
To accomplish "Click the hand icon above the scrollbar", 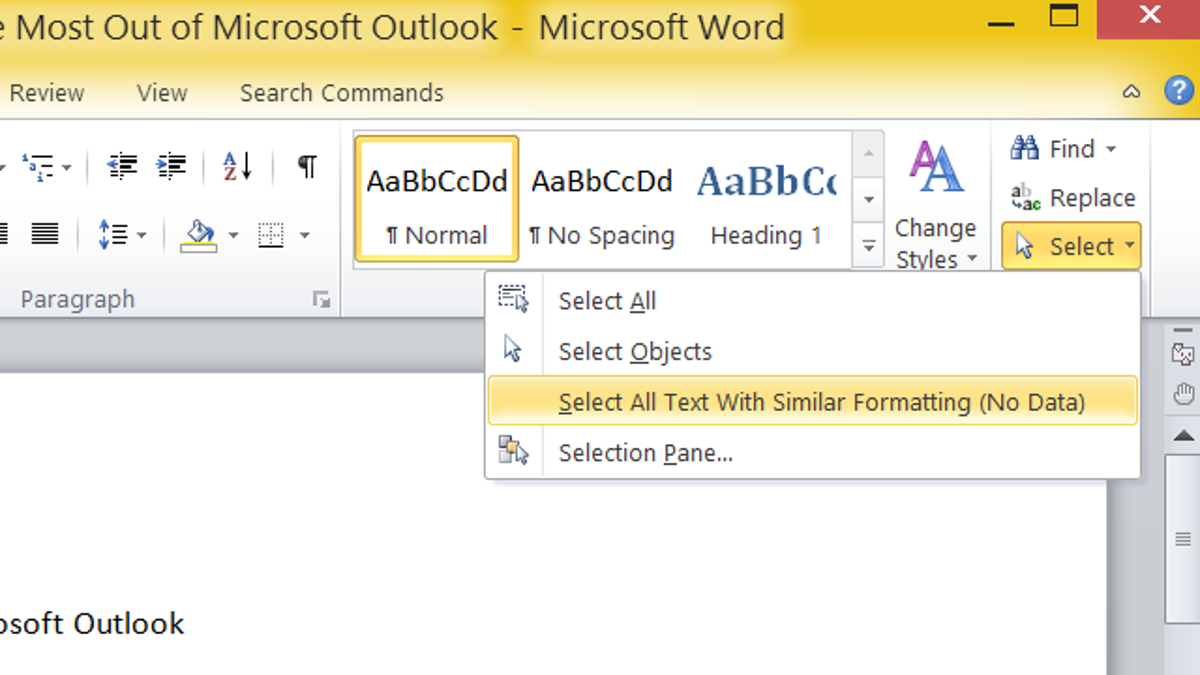I will [x=1184, y=393].
